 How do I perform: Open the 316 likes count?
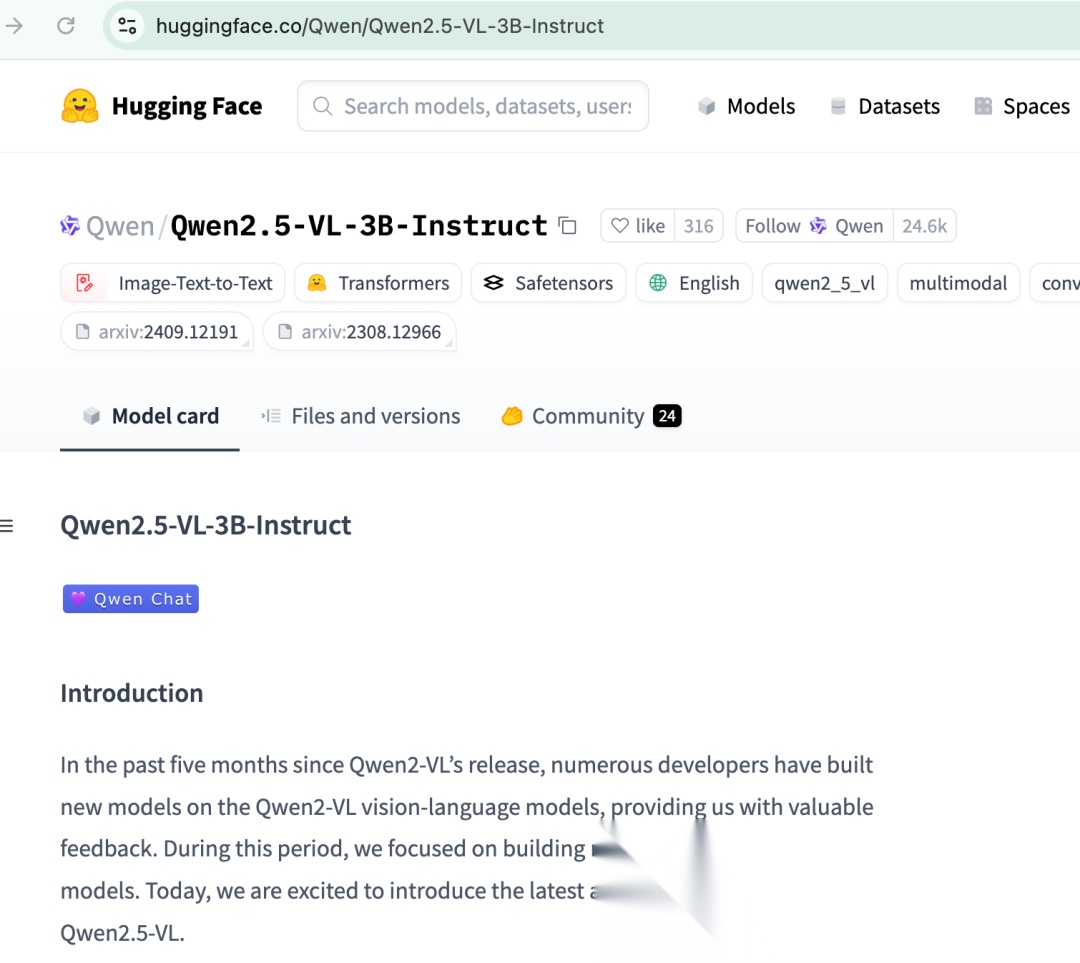[698, 226]
